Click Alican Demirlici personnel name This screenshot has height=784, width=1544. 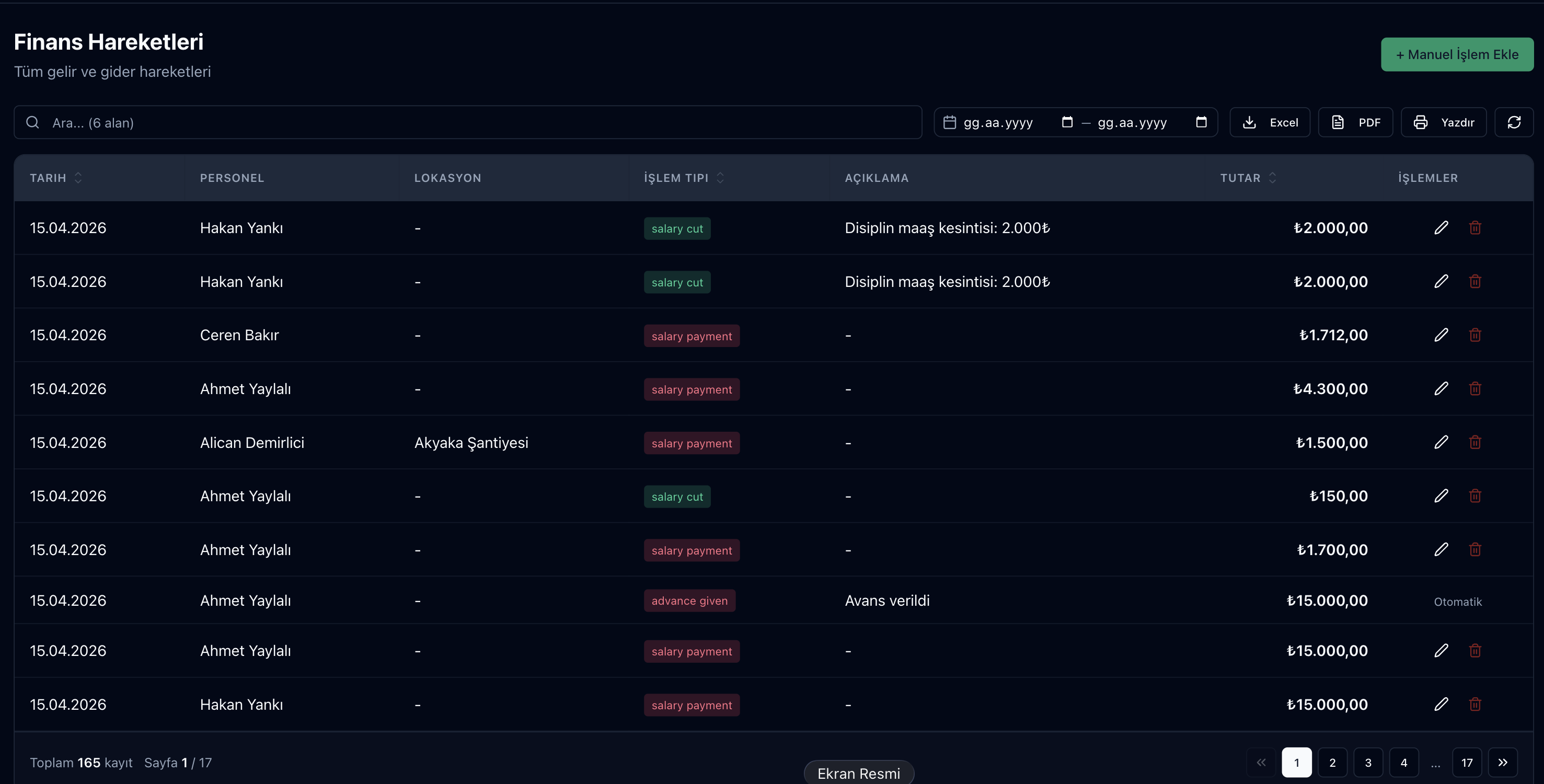252,442
